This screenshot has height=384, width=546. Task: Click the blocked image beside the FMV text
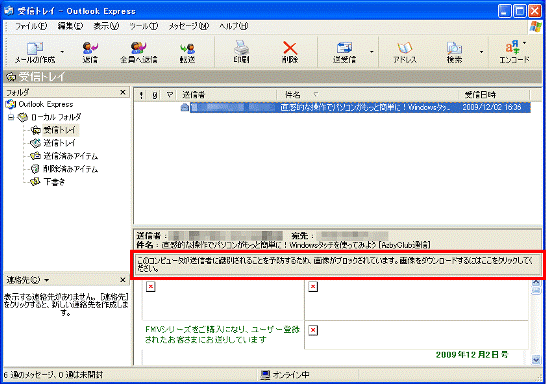coord(313,330)
